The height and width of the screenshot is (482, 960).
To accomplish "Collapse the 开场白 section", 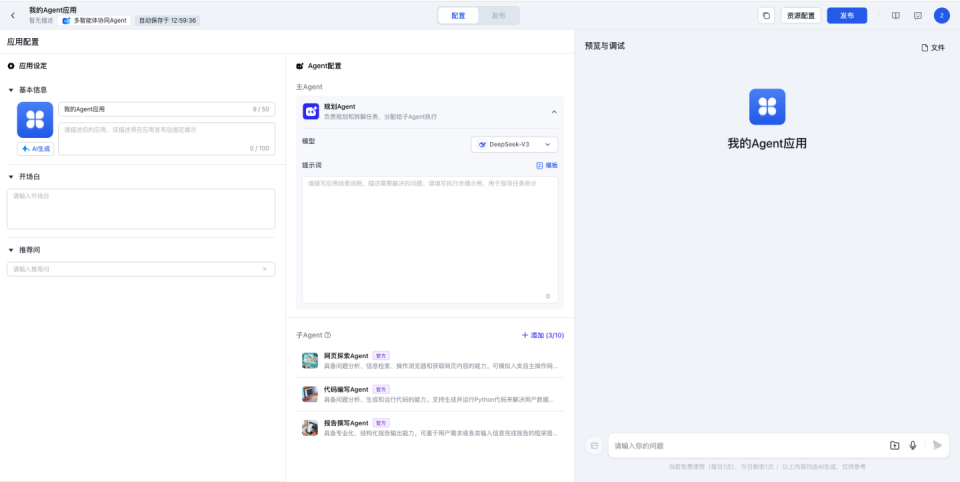I will click(x=11, y=177).
